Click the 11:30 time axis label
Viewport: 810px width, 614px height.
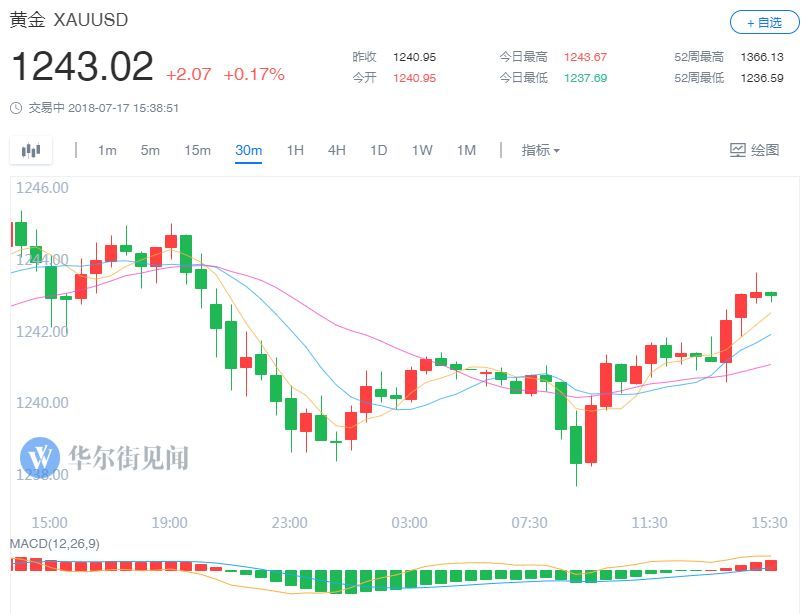[x=649, y=523]
